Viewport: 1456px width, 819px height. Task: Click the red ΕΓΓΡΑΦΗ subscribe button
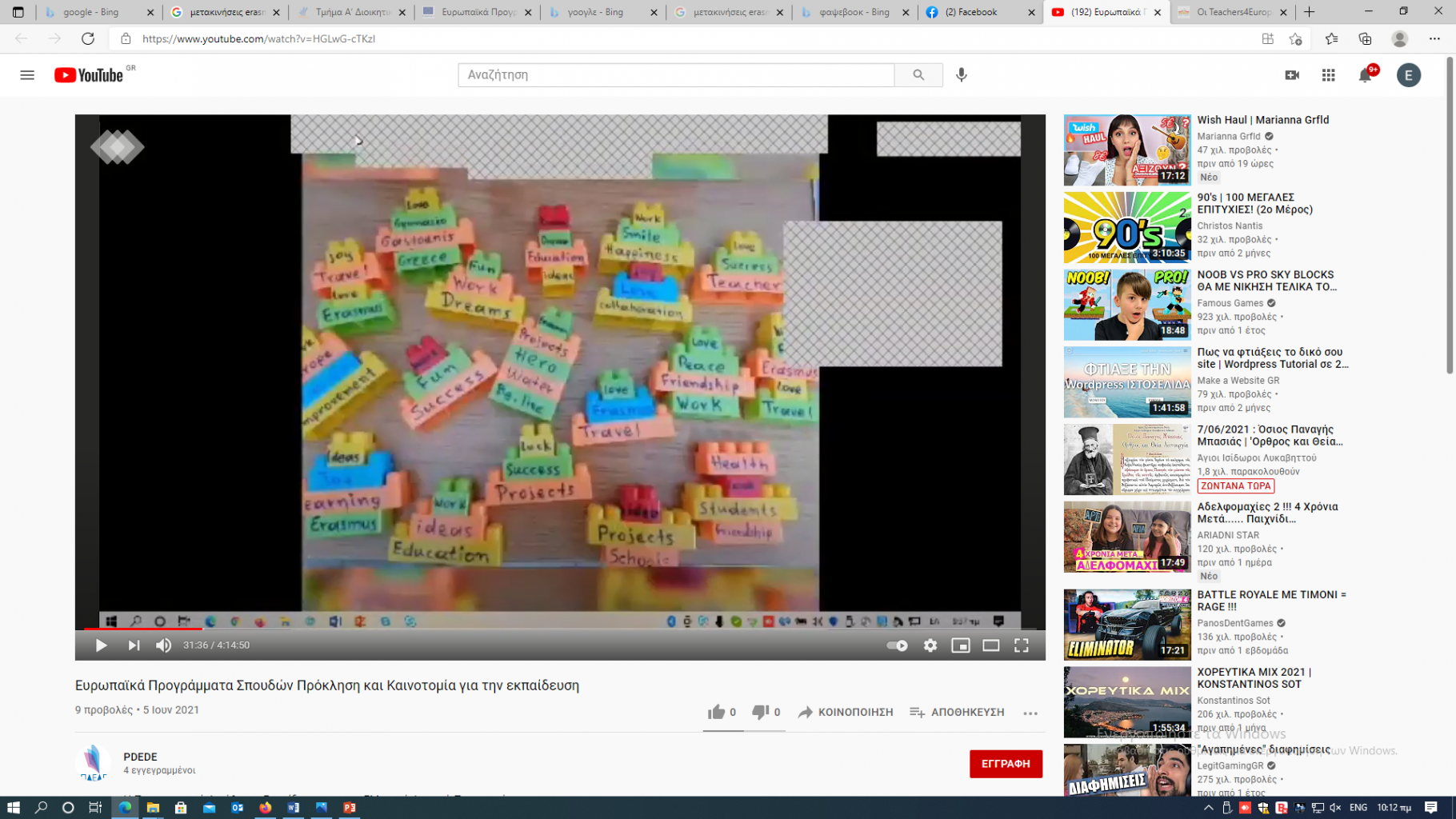click(x=1006, y=764)
